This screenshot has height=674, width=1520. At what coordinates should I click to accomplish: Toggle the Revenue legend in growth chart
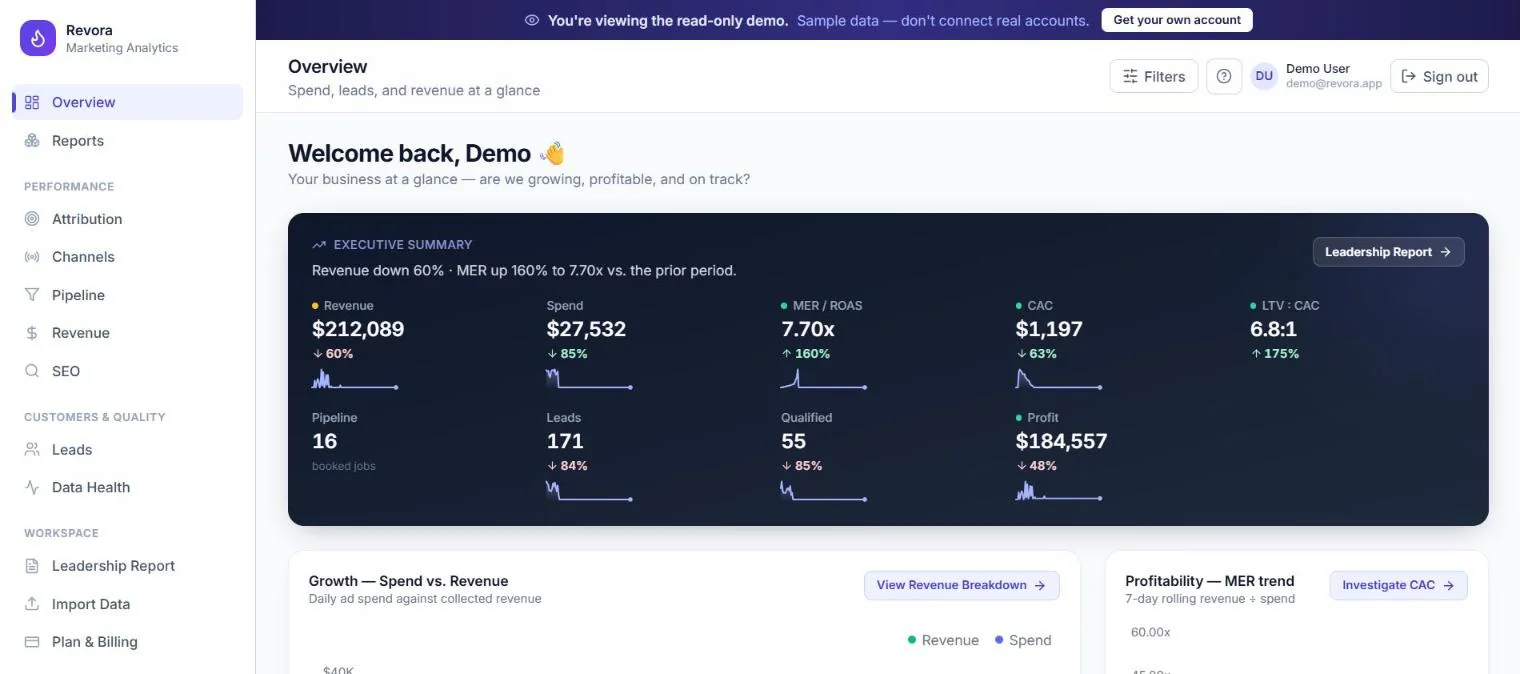(943, 640)
